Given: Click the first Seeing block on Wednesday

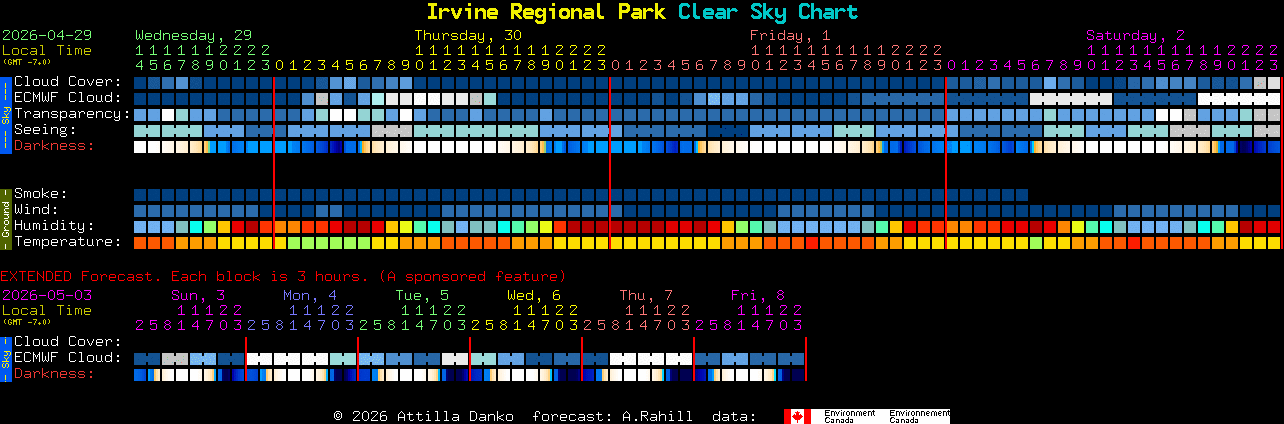Looking at the screenshot, I should tap(141, 130).
